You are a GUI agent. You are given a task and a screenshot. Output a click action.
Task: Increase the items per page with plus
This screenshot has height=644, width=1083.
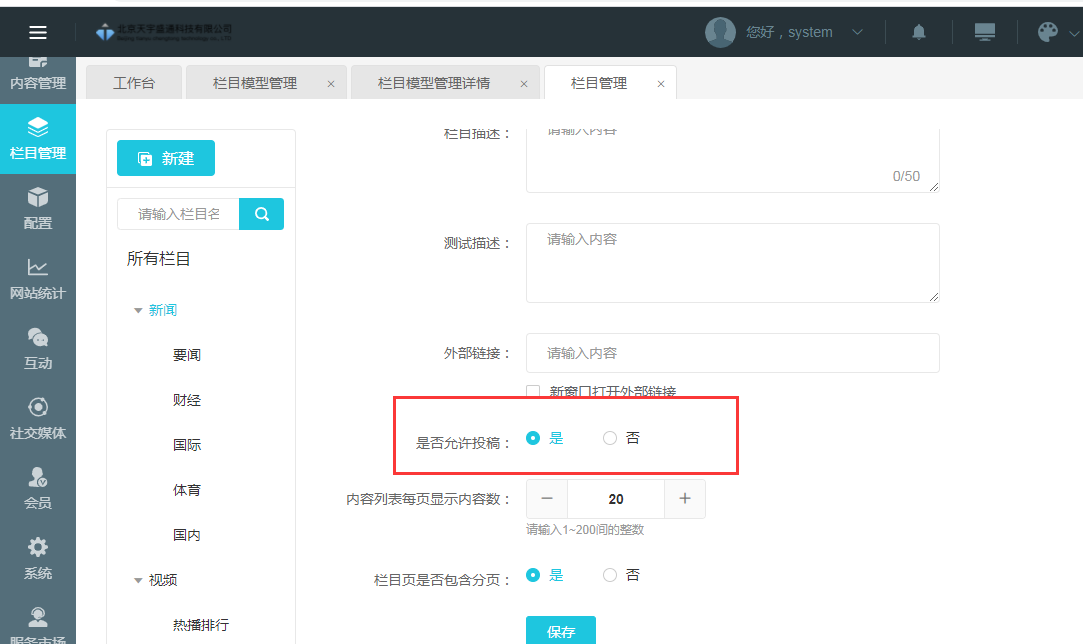[685, 499]
